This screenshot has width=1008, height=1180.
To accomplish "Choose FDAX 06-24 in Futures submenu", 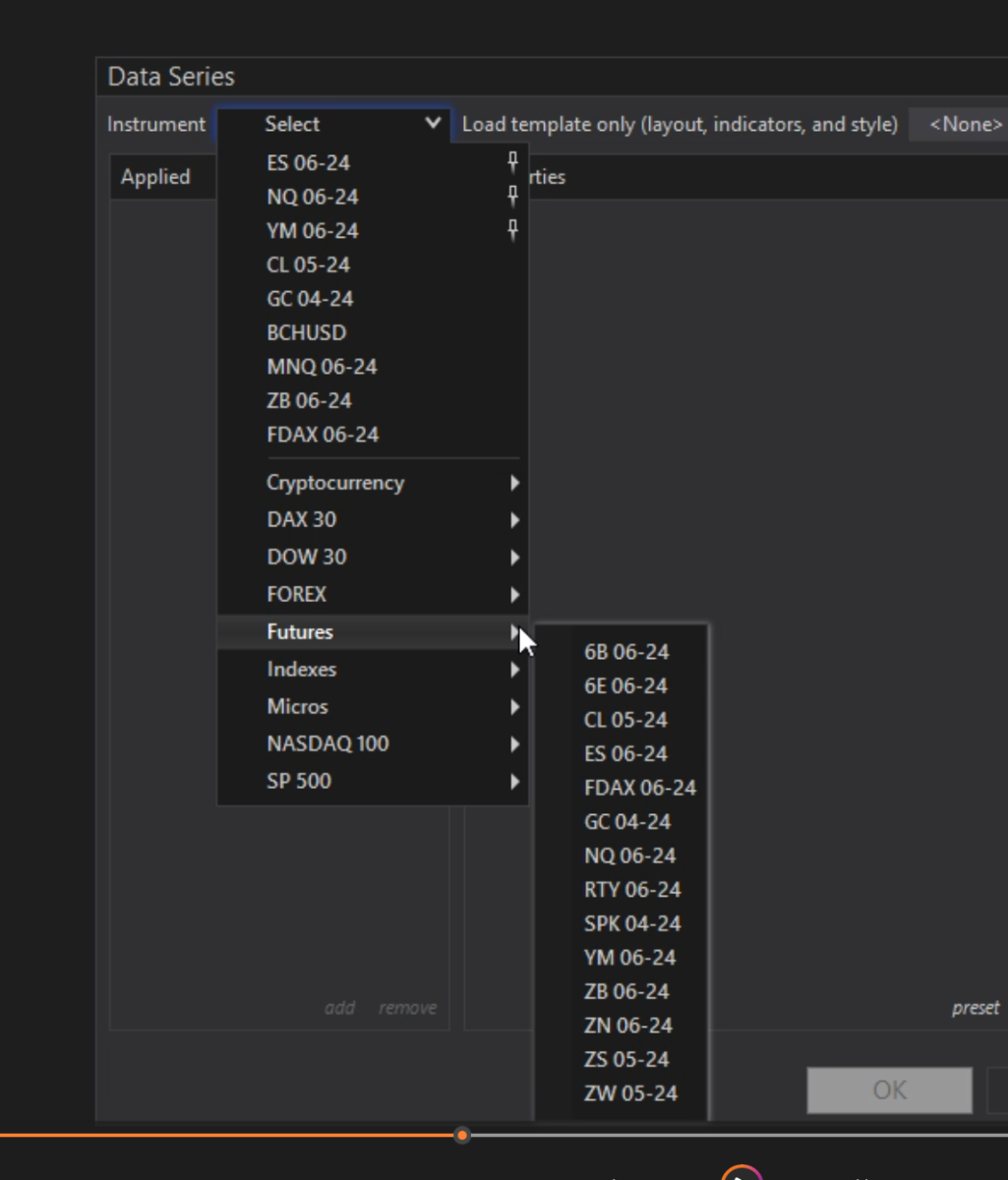I will point(622,788).
